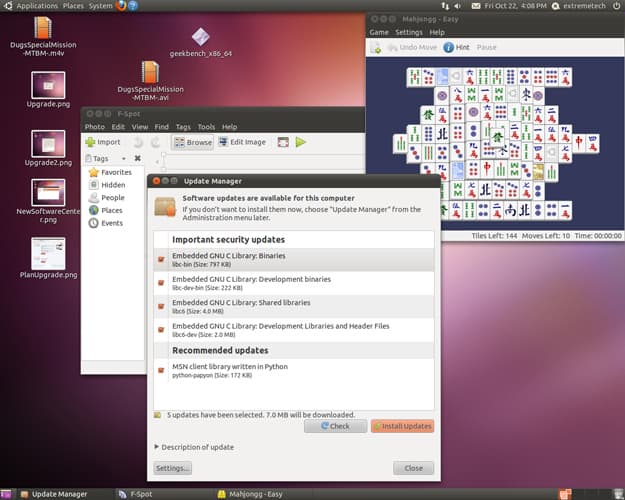Open the network indicator in top panel
The width and height of the screenshot is (625, 500).
[445, 6]
